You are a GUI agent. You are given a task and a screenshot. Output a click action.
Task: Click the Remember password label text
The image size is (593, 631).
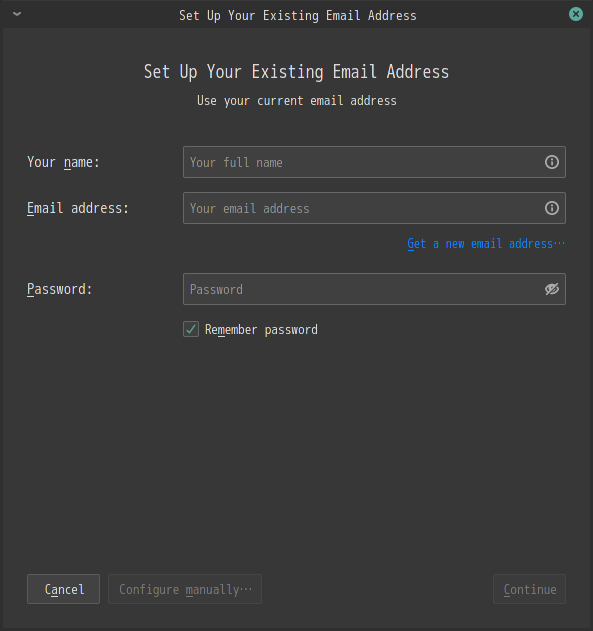pos(261,330)
